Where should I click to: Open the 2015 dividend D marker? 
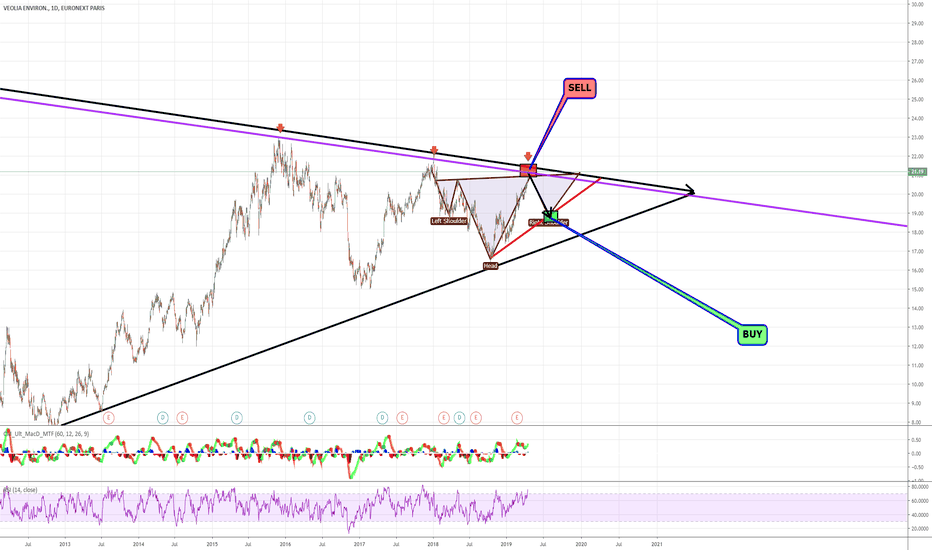click(237, 418)
